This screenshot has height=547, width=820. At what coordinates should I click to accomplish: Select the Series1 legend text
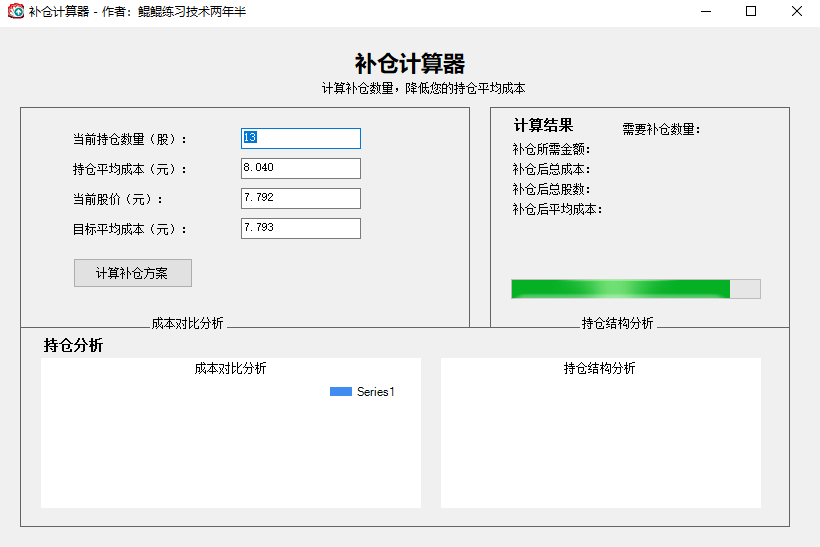[376, 392]
